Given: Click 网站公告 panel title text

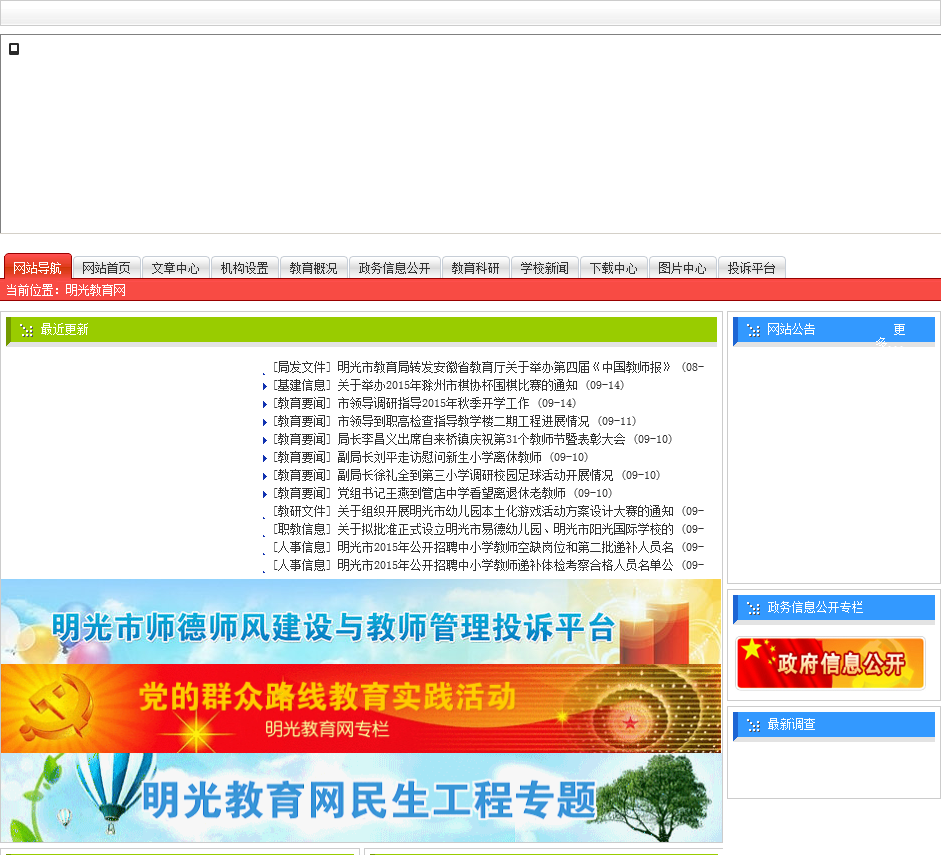Looking at the screenshot, I should pos(791,329).
